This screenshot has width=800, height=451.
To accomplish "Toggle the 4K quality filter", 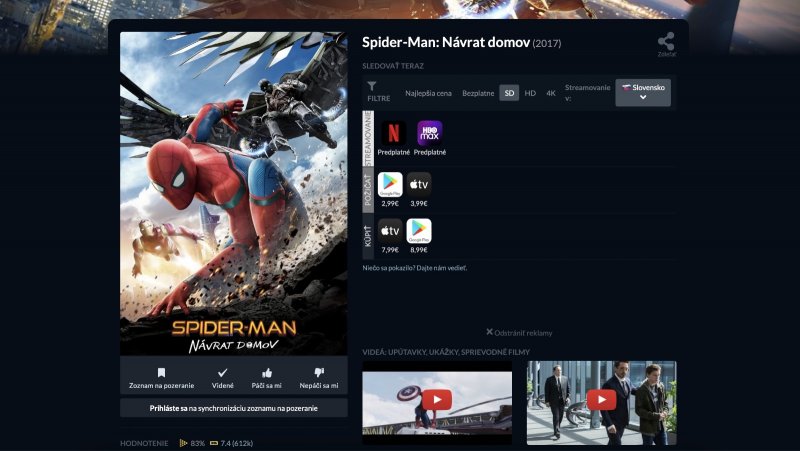I will (x=550, y=93).
